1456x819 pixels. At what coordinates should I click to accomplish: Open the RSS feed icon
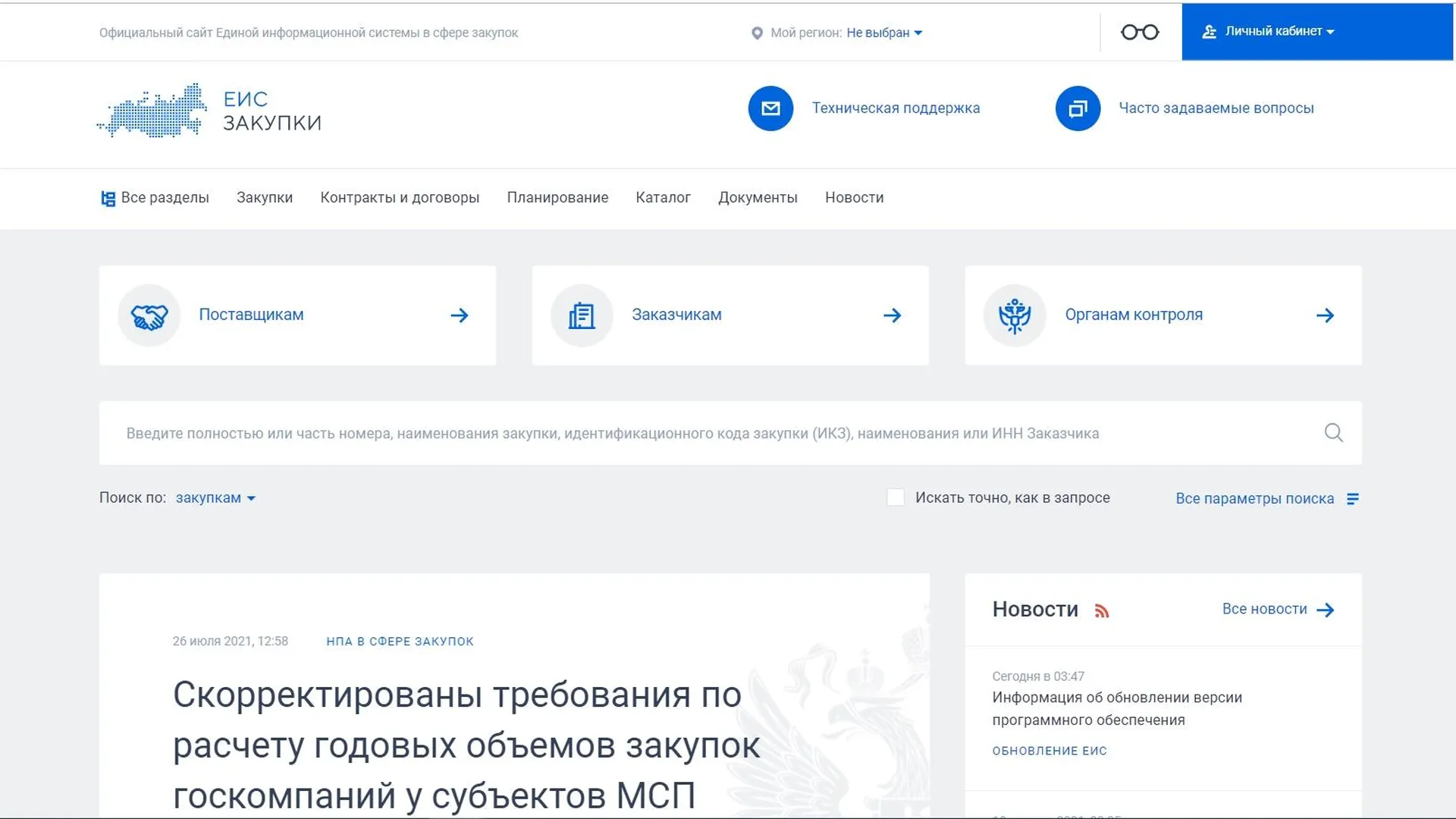click(x=1102, y=611)
